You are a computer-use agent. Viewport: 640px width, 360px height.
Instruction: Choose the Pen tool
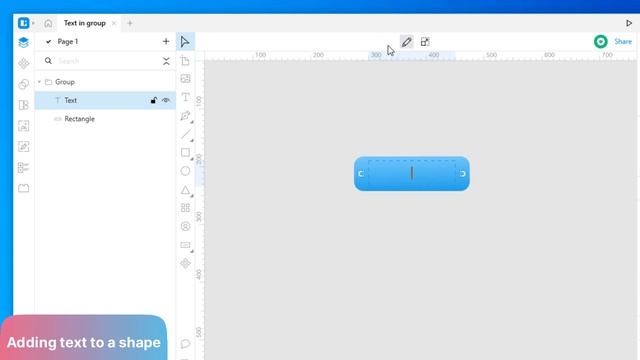click(185, 116)
